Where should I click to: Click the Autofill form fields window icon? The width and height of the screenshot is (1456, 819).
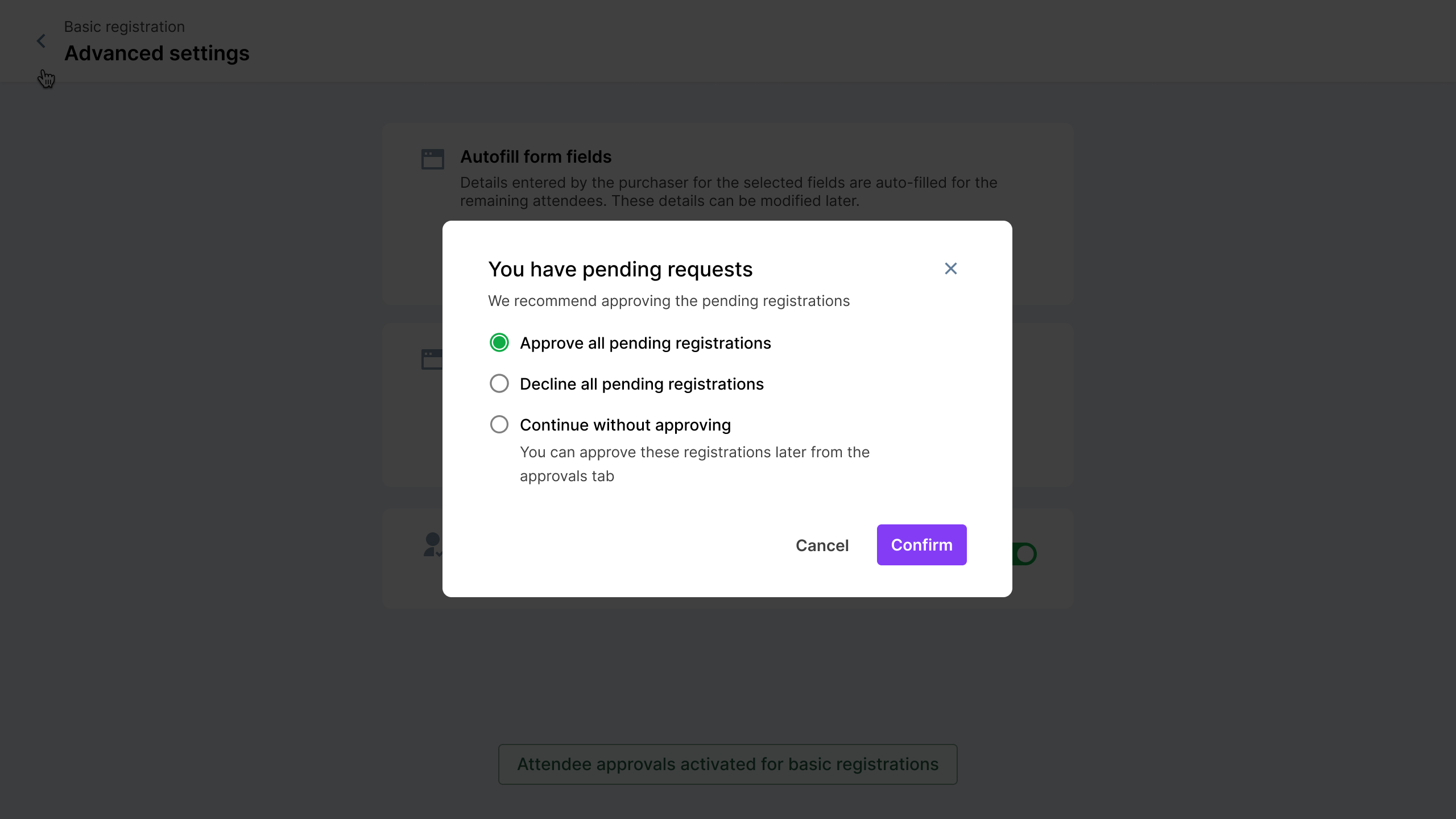point(432,159)
